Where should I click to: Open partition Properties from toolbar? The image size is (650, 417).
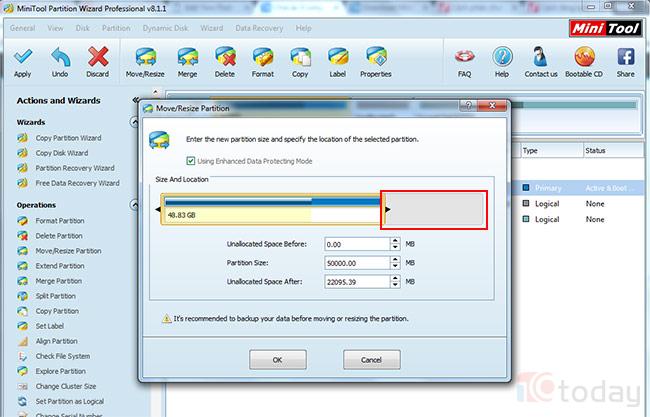[x=376, y=57]
